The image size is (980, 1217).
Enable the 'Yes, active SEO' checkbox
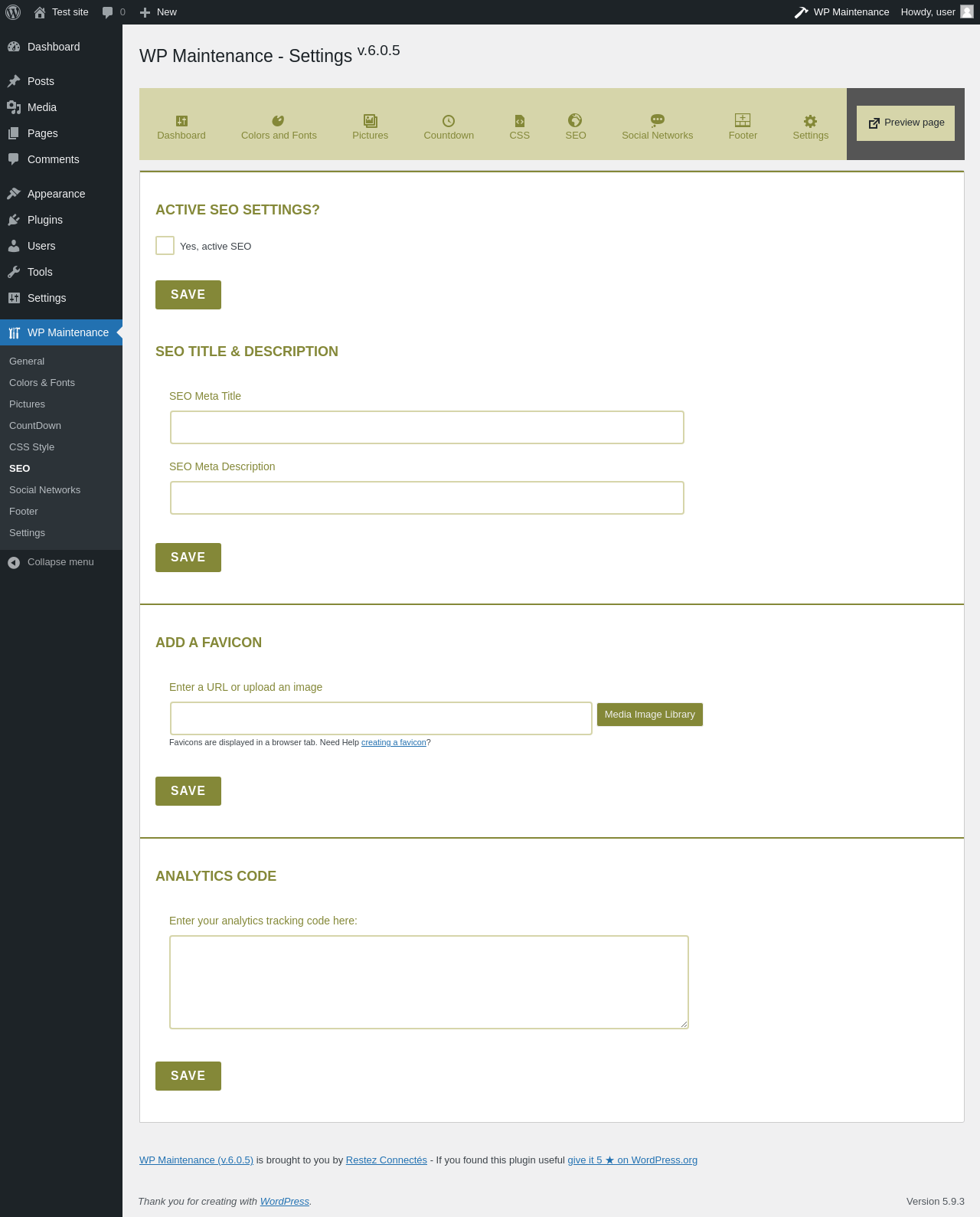click(165, 245)
